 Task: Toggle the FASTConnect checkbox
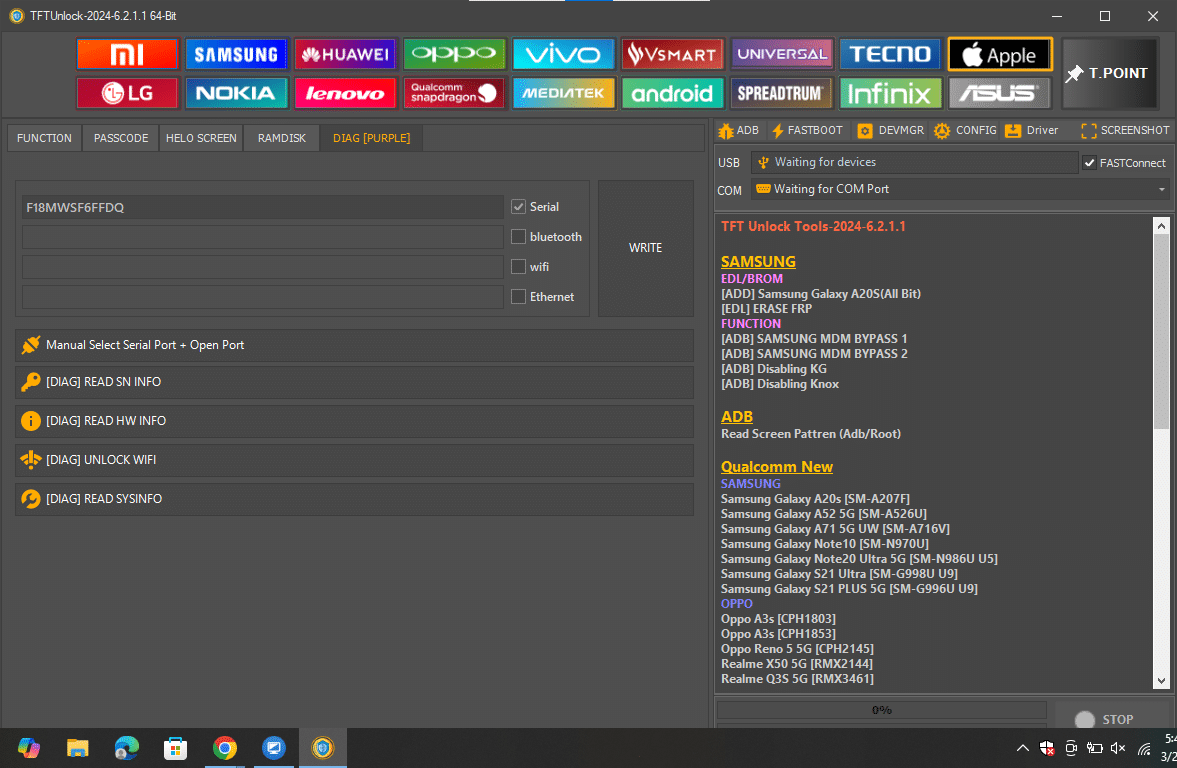[1089, 163]
